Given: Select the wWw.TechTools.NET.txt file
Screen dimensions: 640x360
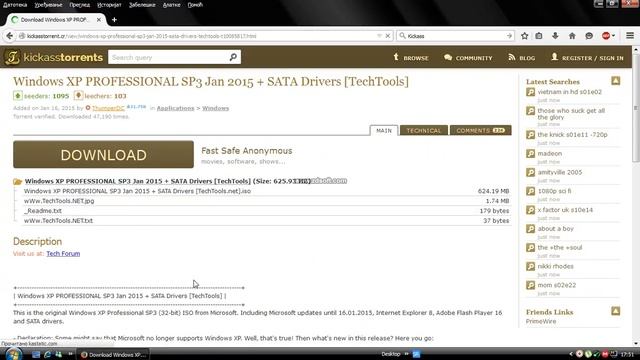Looking at the screenshot, I should point(58,220).
